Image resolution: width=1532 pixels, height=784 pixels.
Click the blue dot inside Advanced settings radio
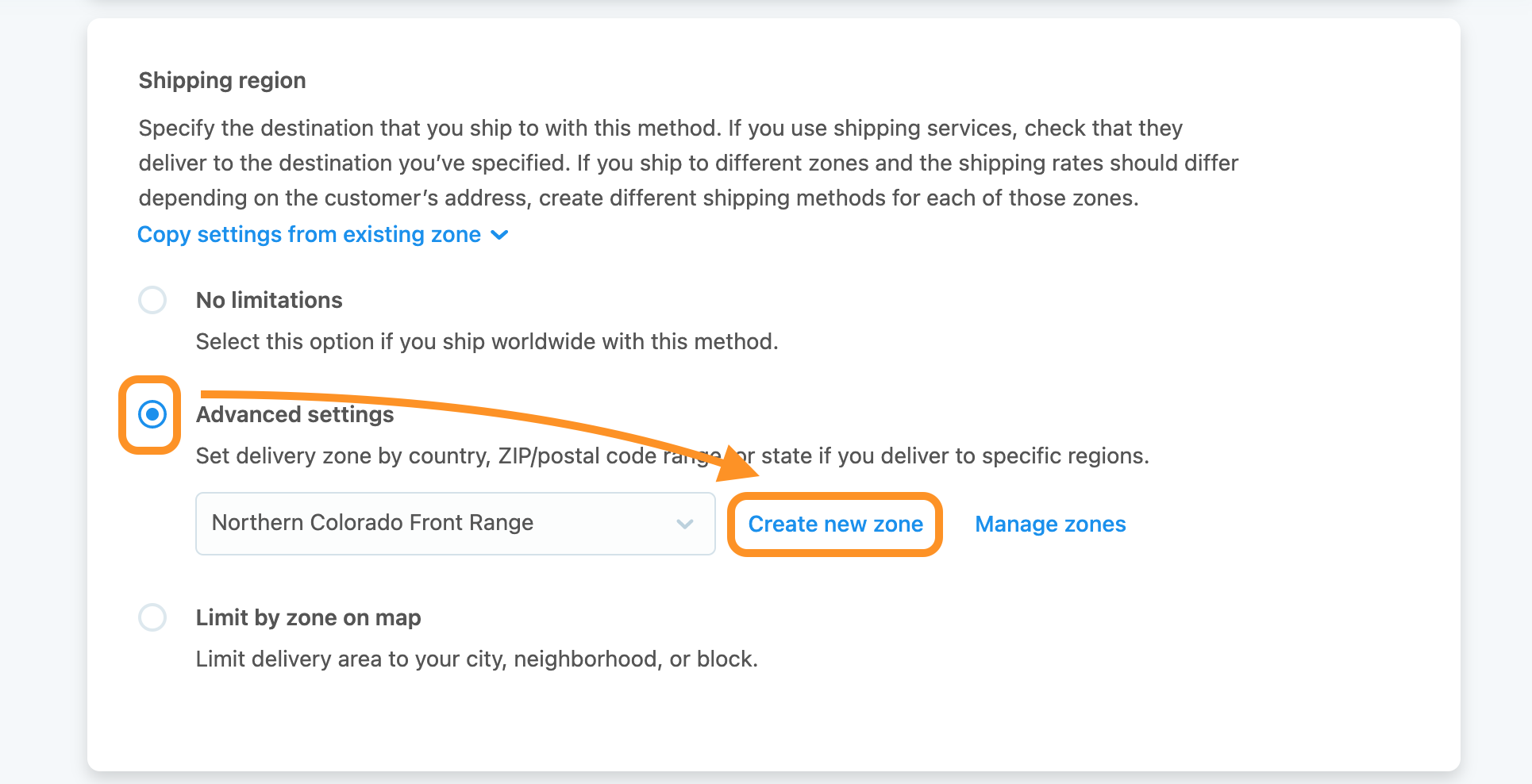[152, 414]
